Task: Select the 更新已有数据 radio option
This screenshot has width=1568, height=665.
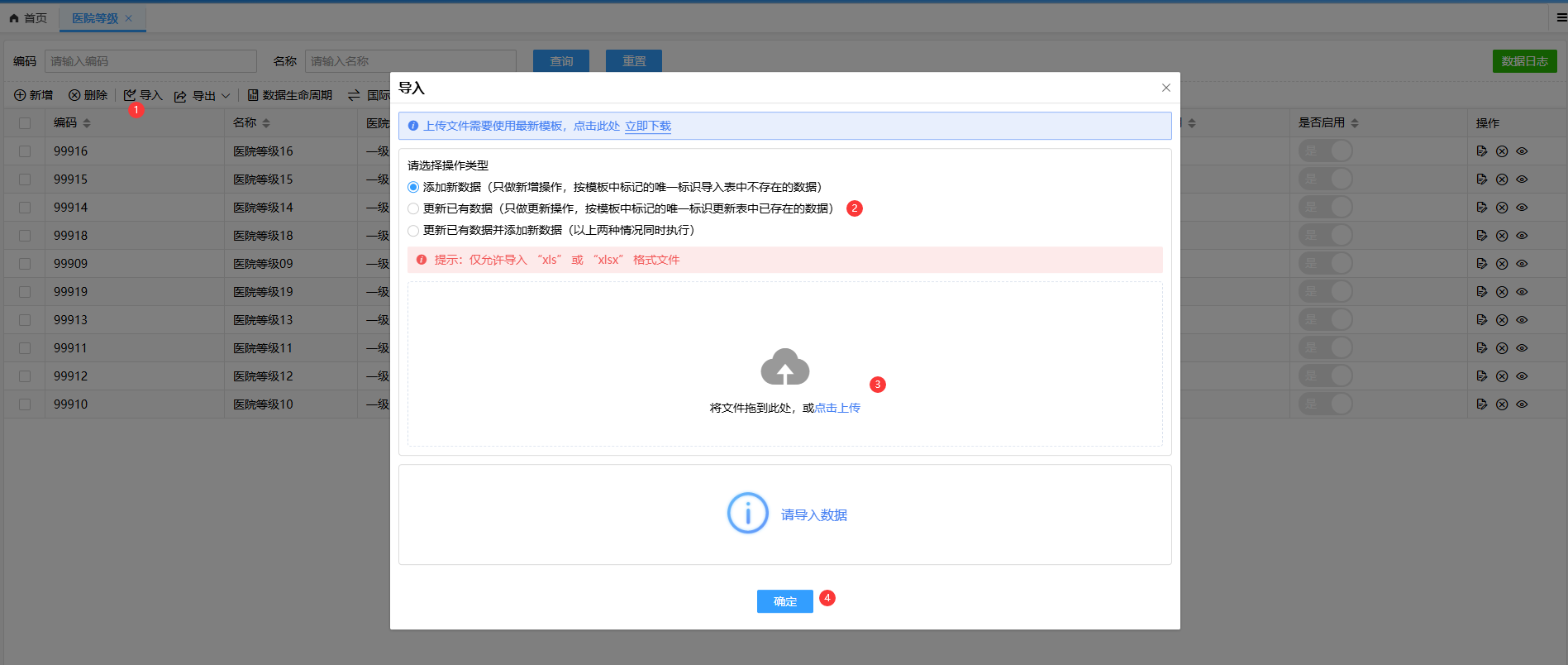Action: coord(413,209)
